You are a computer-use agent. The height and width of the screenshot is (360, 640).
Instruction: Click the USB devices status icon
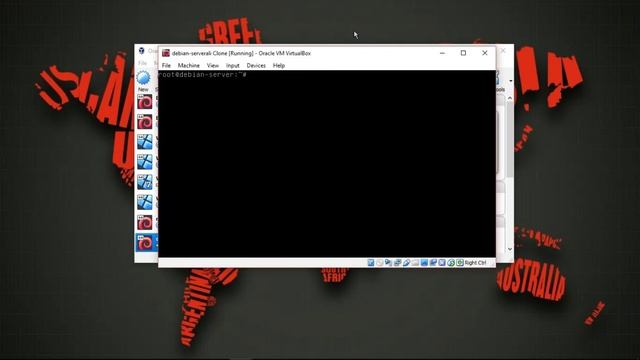click(407, 262)
